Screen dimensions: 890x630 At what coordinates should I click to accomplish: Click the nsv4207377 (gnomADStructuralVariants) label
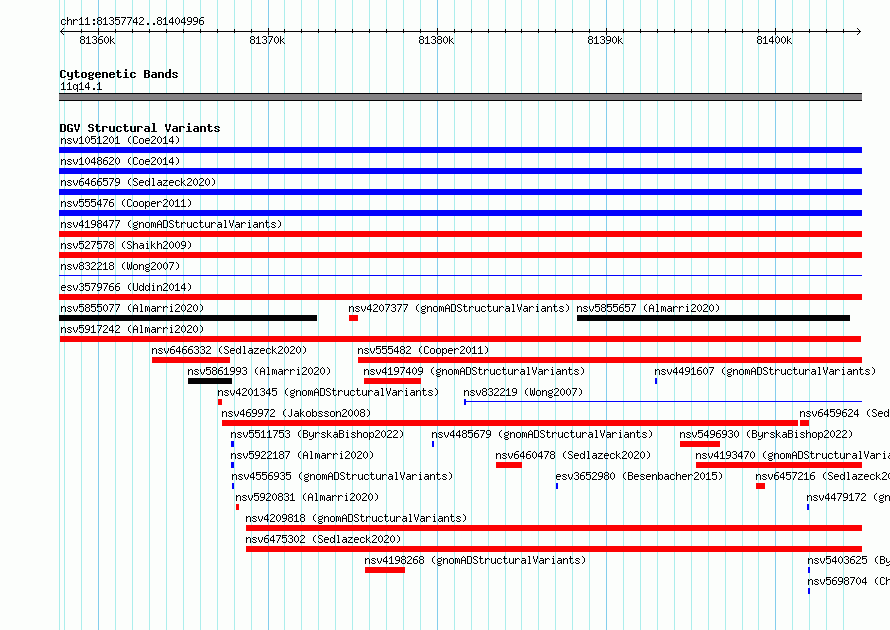click(x=459, y=308)
